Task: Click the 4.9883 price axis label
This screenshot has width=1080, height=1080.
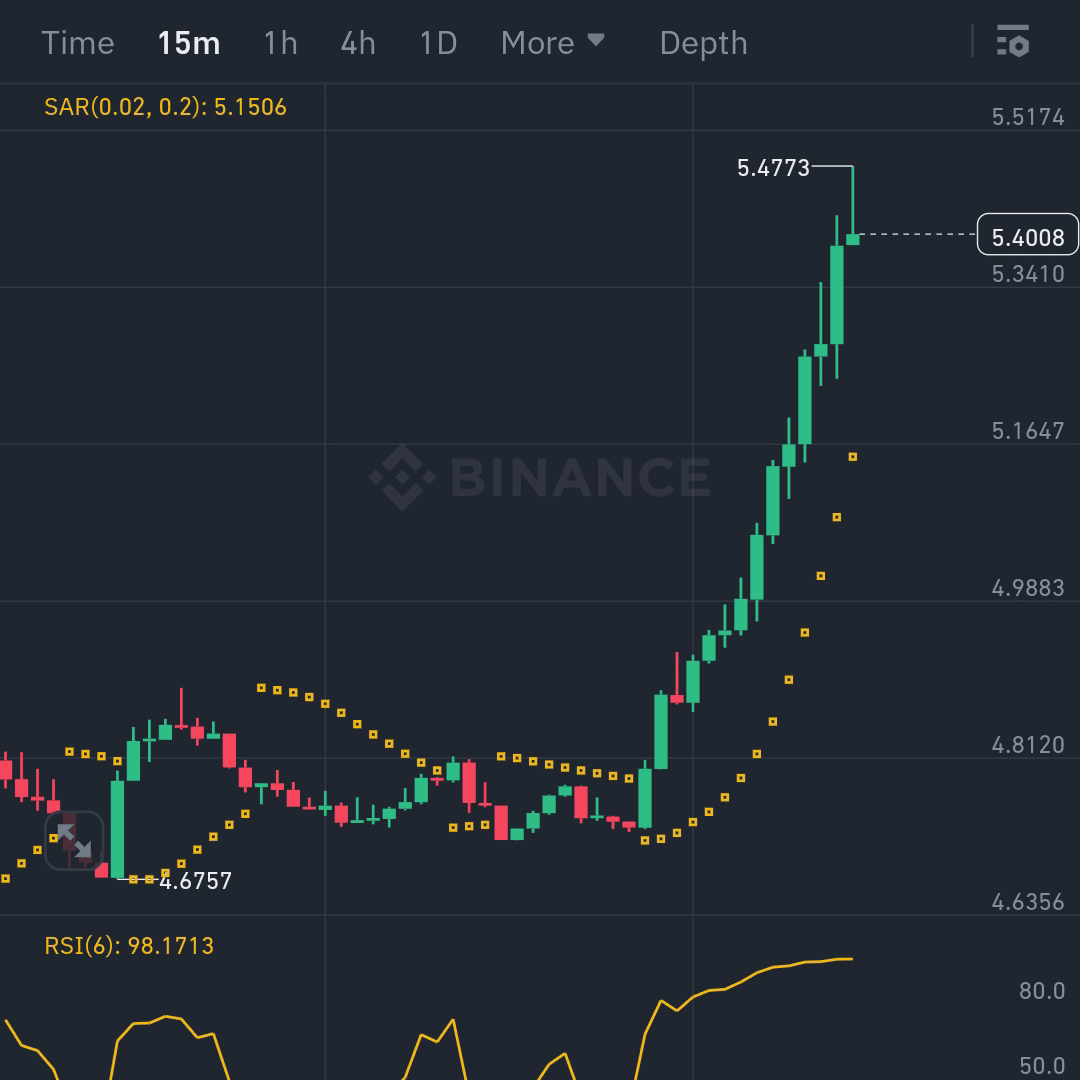Action: 1028,588
